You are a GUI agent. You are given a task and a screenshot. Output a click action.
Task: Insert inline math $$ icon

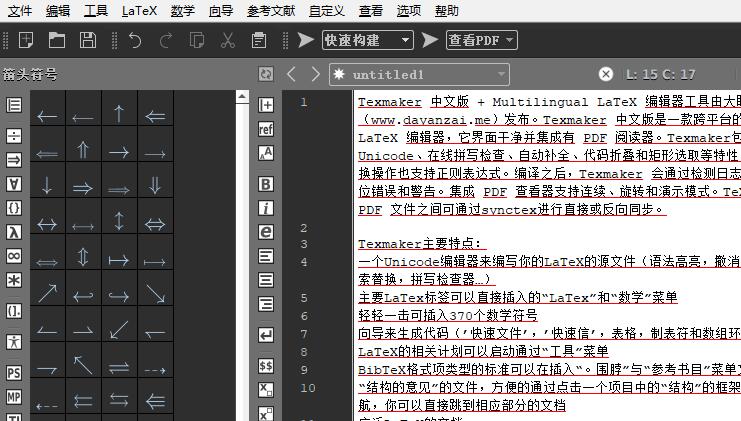click(266, 366)
